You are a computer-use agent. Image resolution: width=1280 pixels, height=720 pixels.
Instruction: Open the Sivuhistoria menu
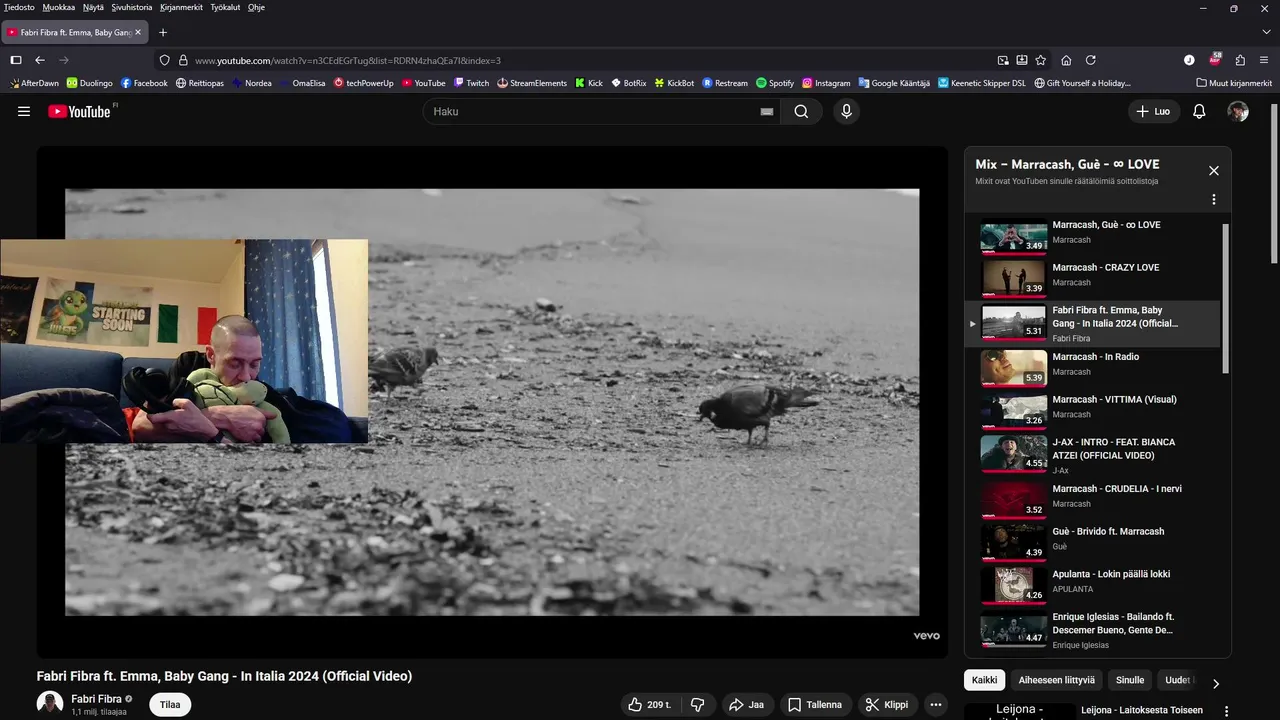pos(132,7)
